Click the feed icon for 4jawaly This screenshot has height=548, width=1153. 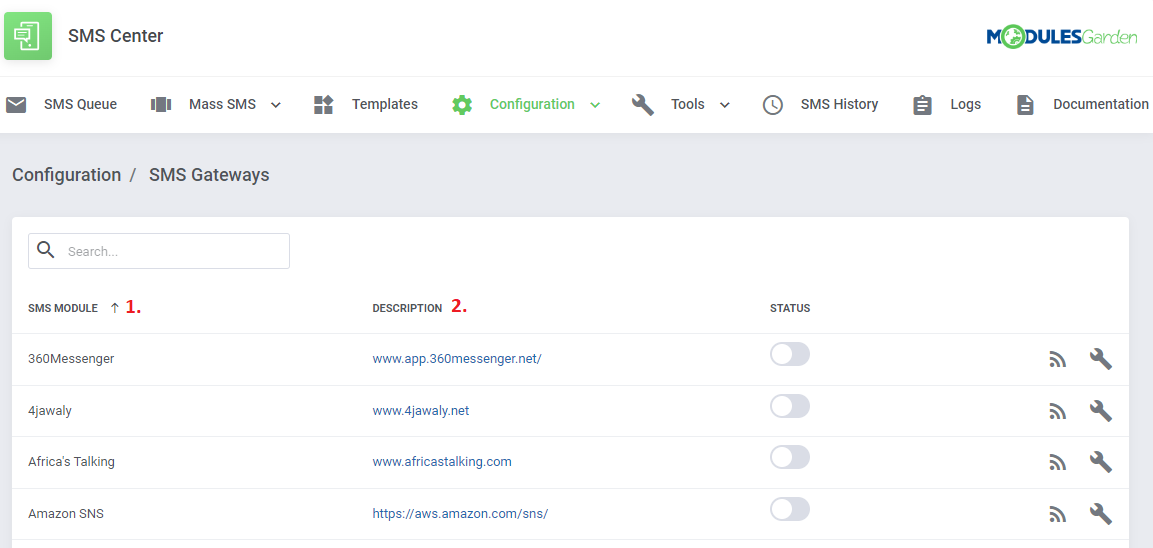point(1057,411)
